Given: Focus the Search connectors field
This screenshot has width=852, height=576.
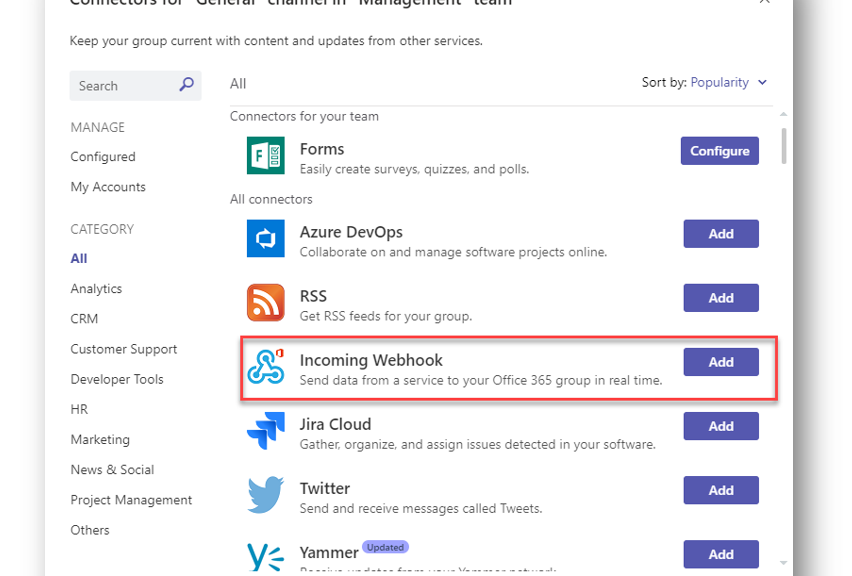Looking at the screenshot, I should tap(135, 85).
